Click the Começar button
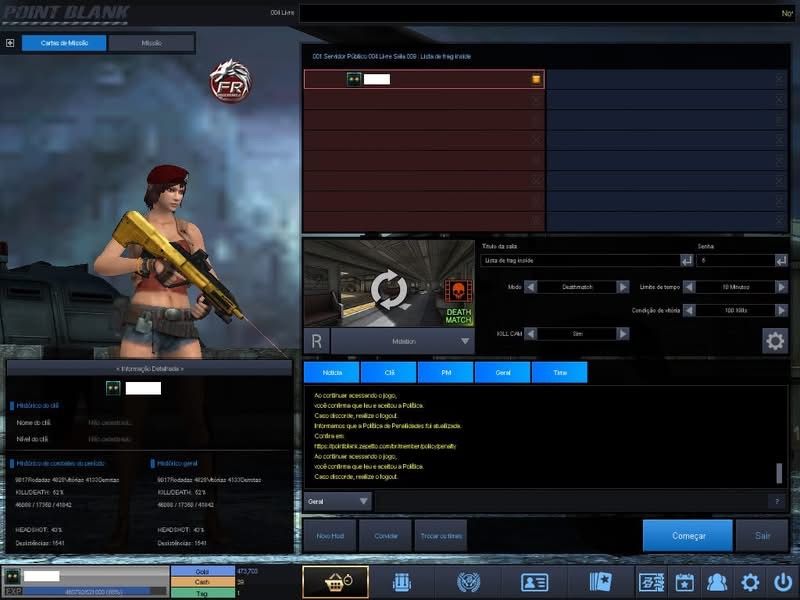Viewport: 800px width, 600px height. tap(688, 536)
